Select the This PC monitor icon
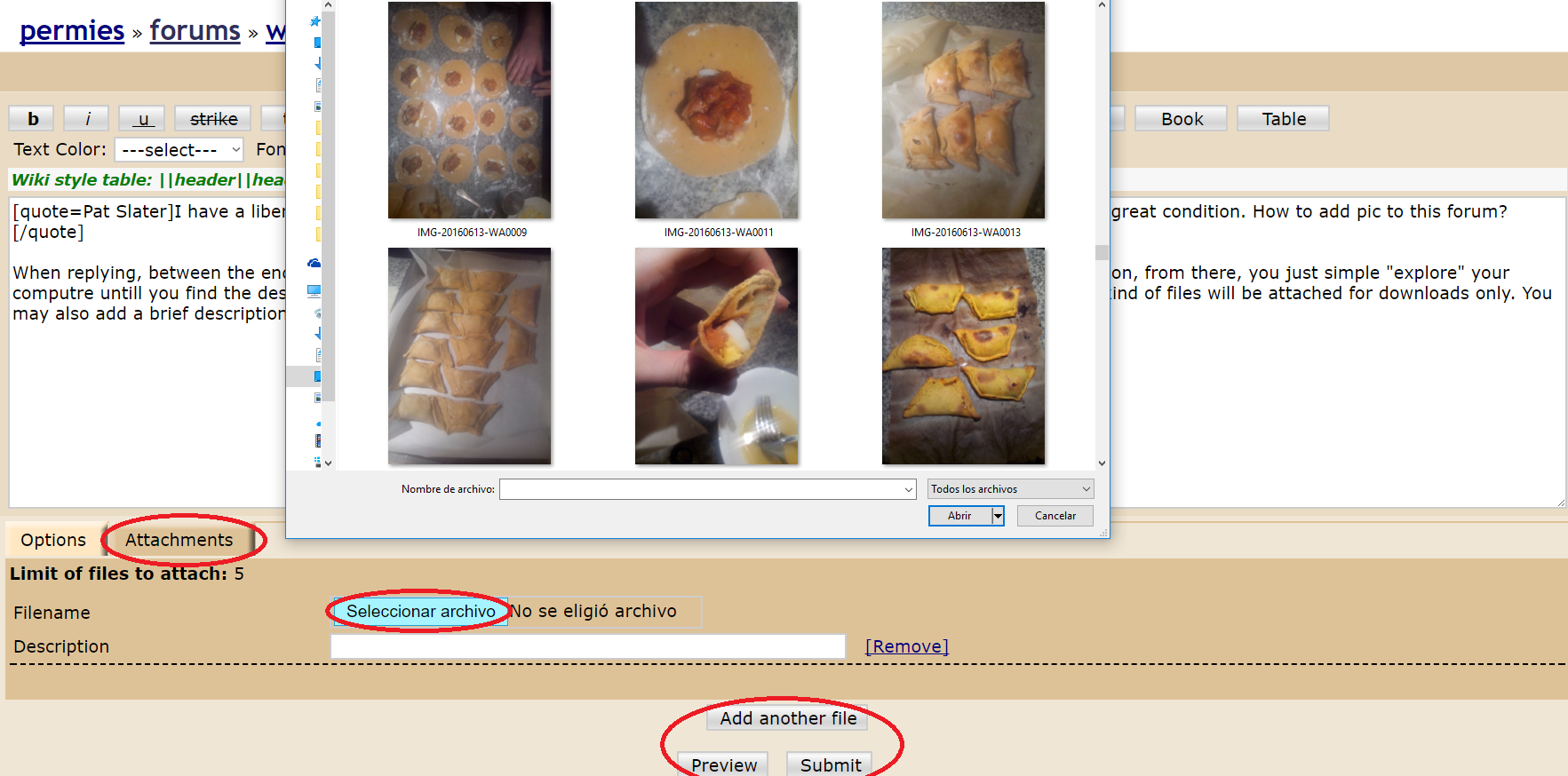The height and width of the screenshot is (776, 1568). [314, 290]
